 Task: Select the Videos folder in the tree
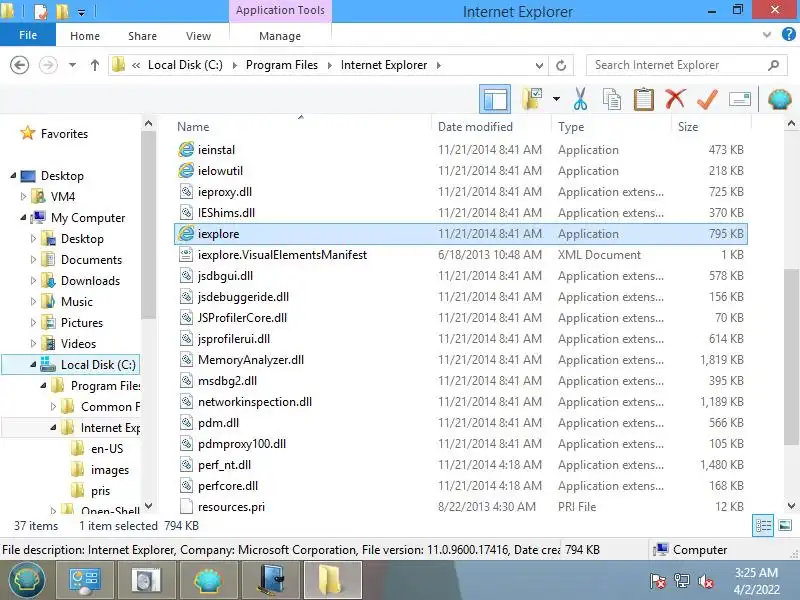point(78,343)
